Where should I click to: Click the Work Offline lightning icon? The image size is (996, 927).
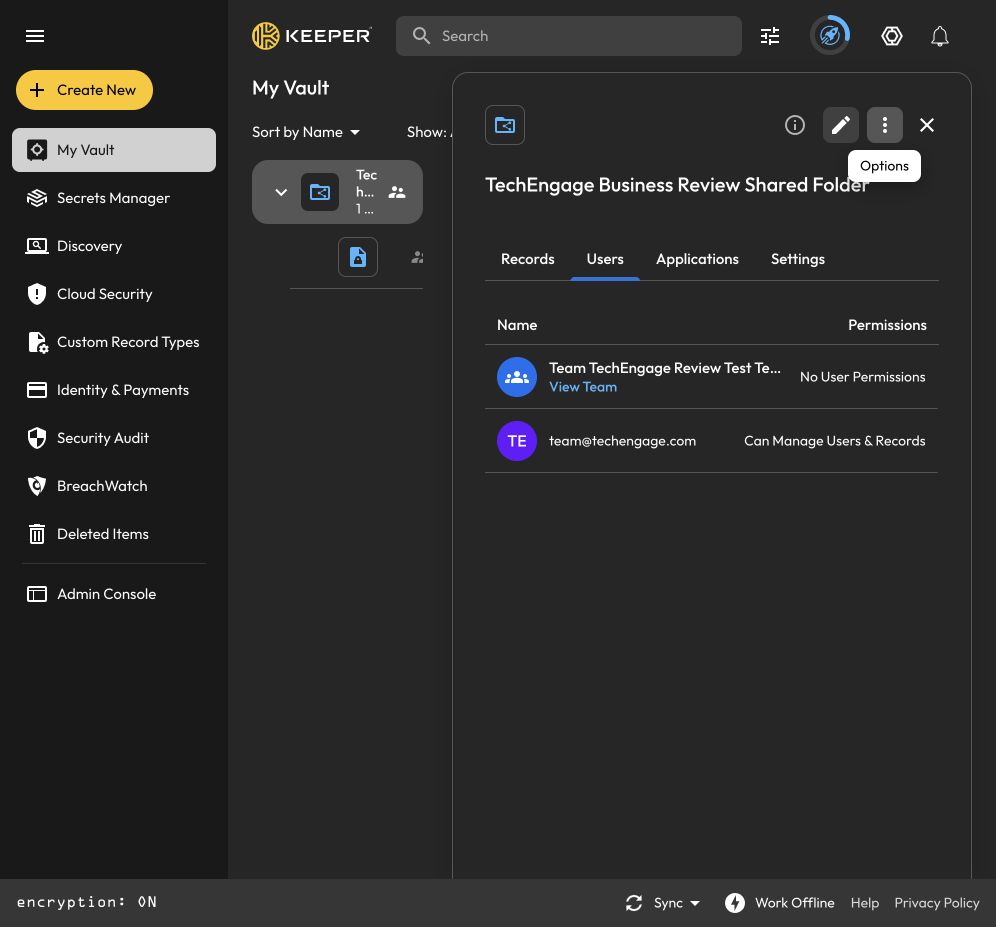click(x=735, y=903)
